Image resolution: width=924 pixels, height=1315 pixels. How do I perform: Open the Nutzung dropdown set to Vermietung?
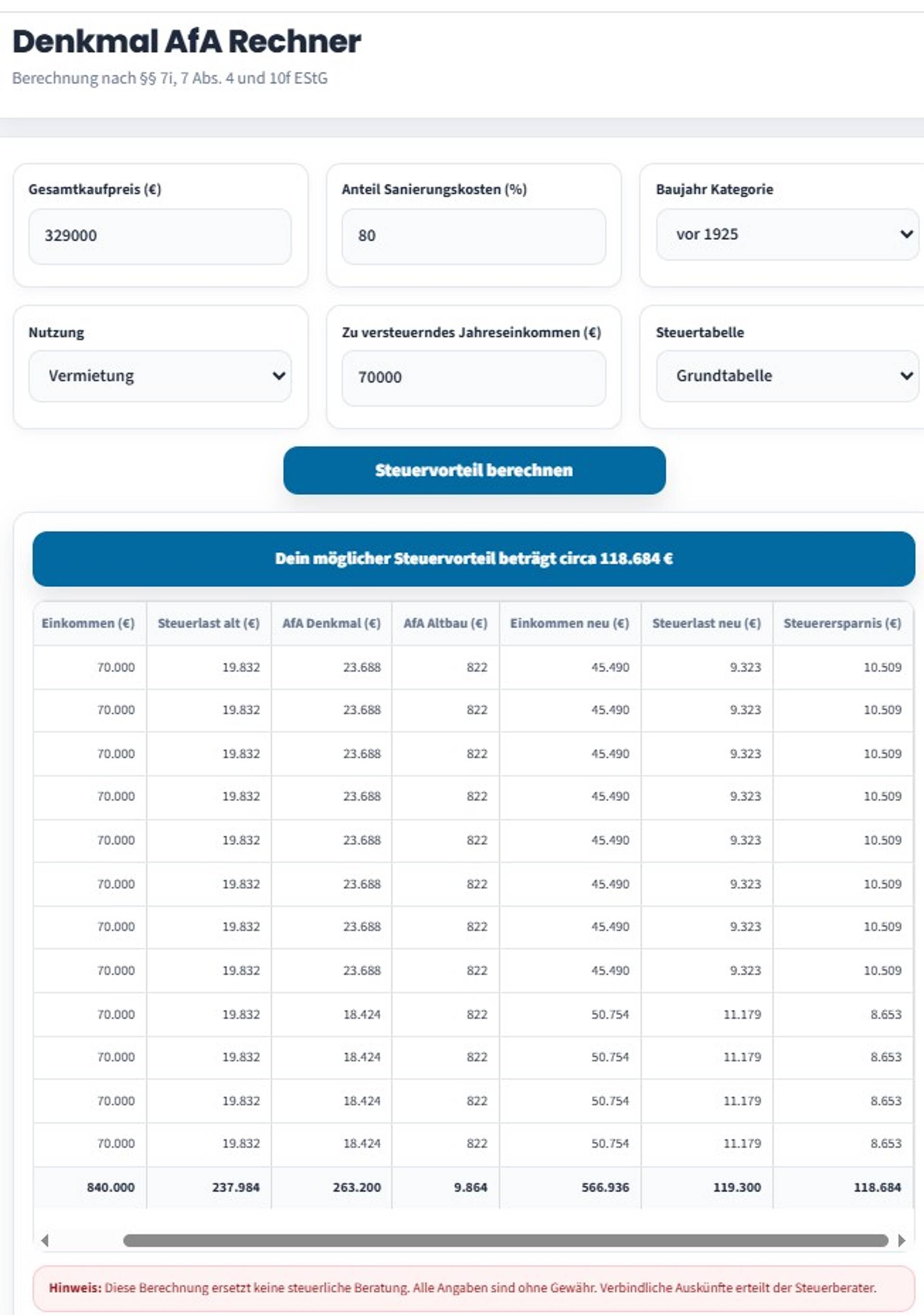(160, 376)
